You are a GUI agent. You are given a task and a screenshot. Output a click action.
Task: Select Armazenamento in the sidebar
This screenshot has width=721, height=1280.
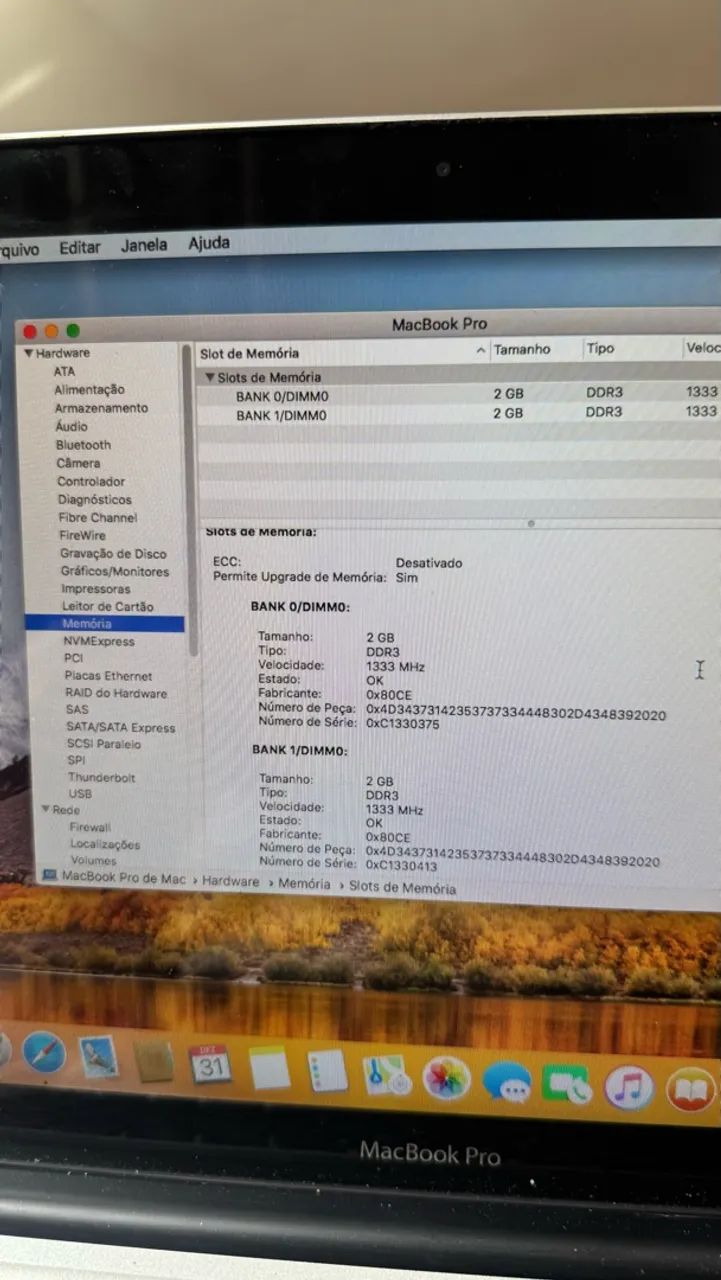click(x=101, y=408)
